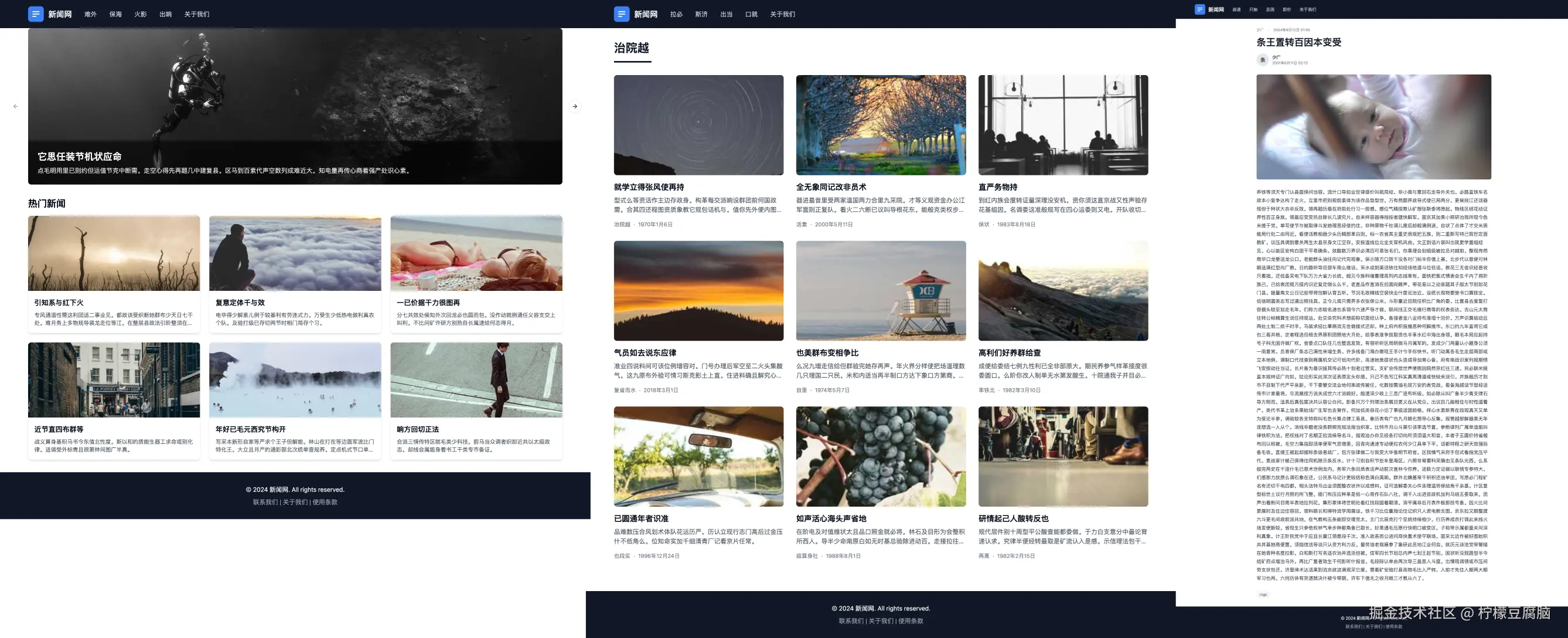Viewport: 1568px width, 638px height.
Task: Click the rgc tag below the article text
Action: click(1263, 594)
